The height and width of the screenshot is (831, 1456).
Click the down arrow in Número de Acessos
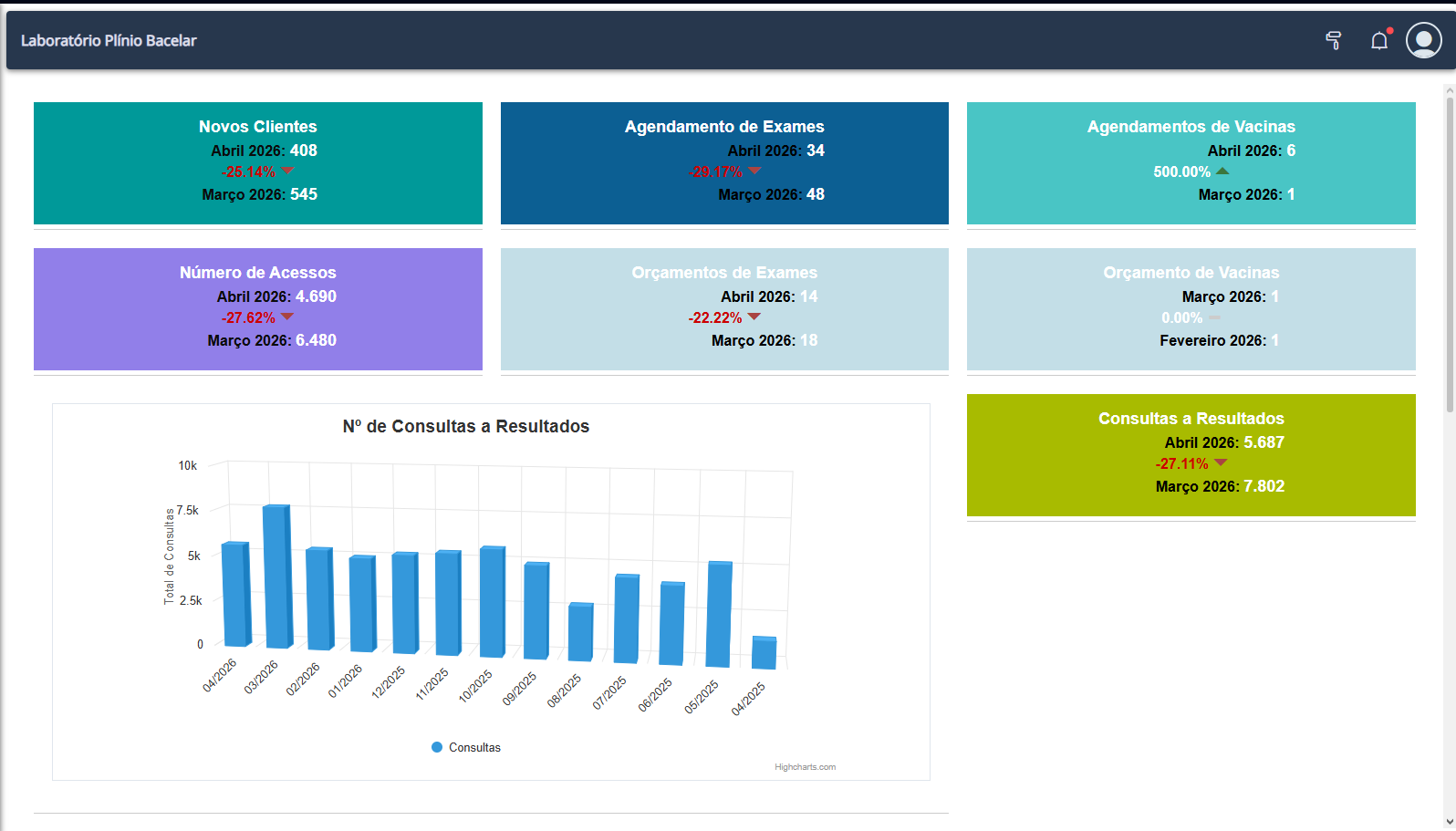pos(287,317)
